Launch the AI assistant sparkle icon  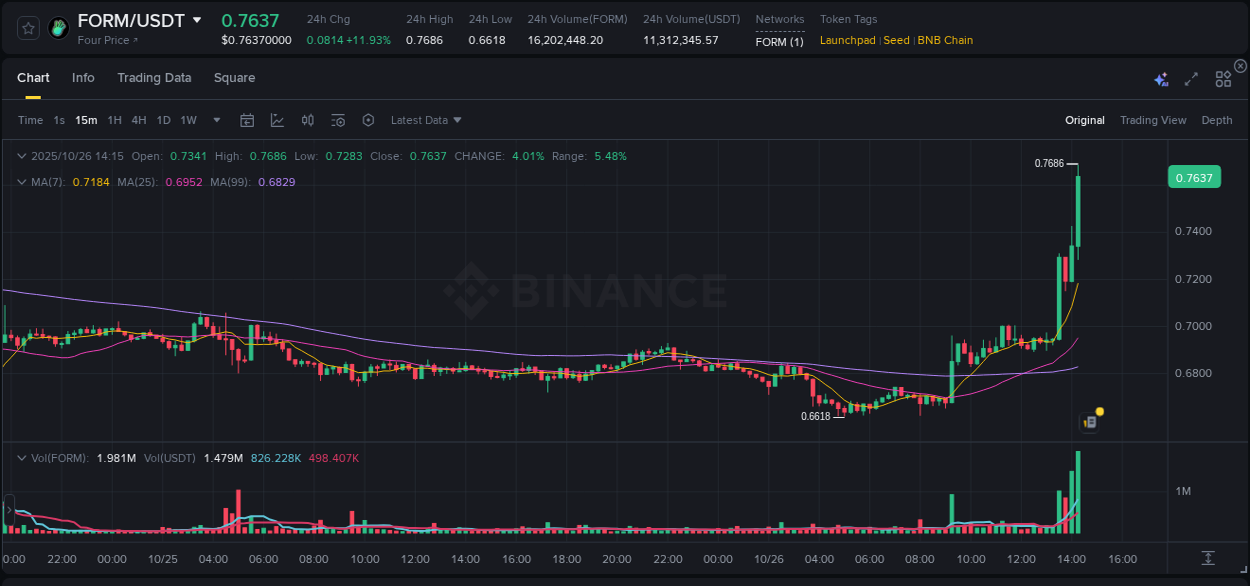[1160, 77]
